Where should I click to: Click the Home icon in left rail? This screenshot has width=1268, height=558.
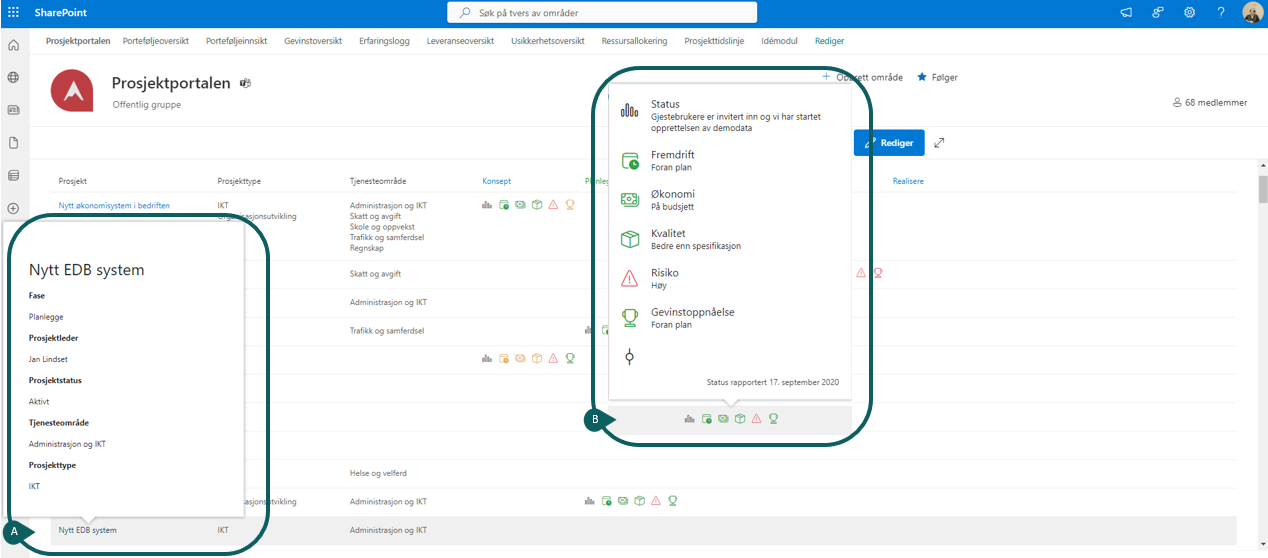(13, 45)
